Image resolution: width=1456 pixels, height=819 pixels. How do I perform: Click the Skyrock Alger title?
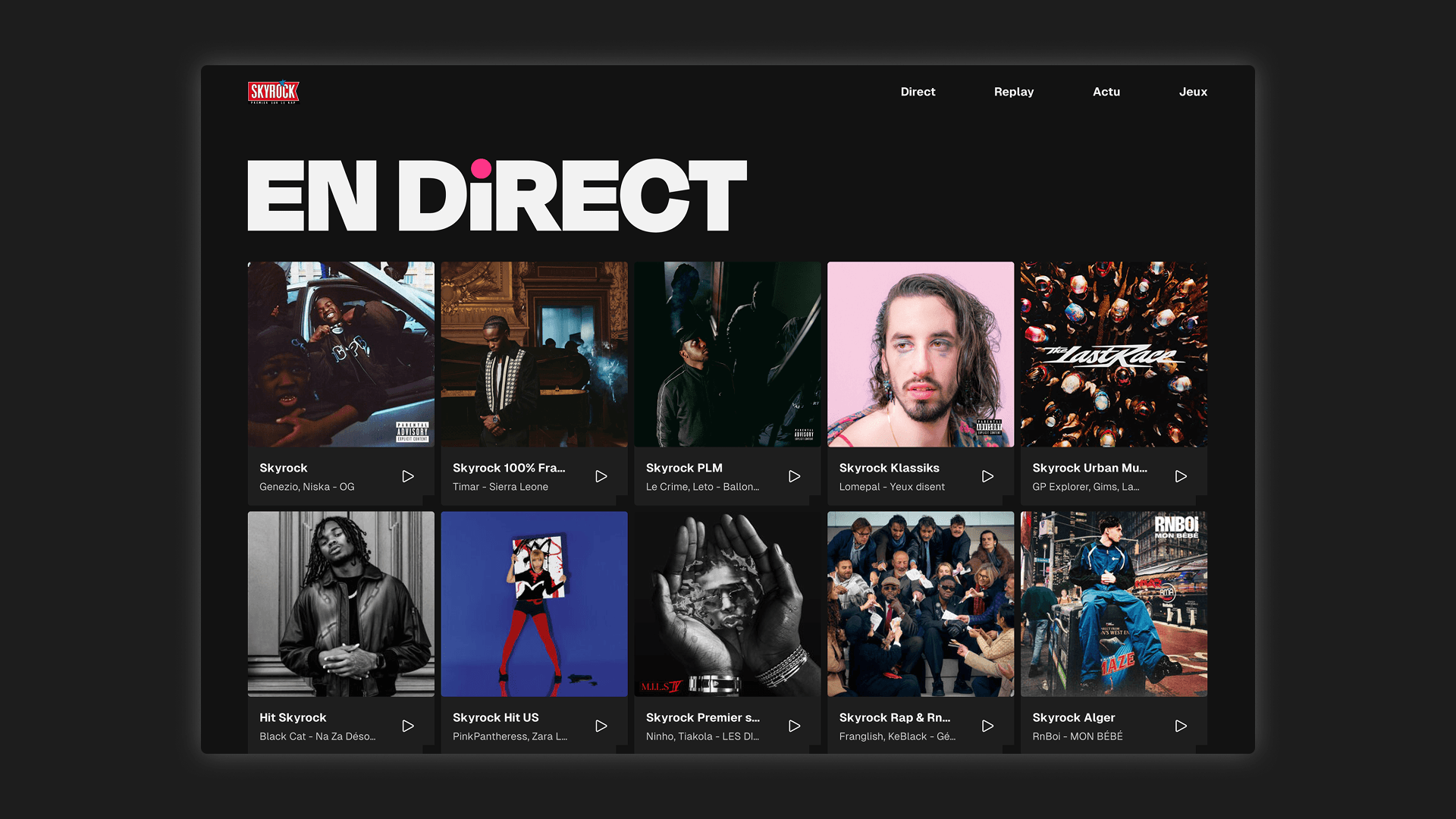pyautogui.click(x=1073, y=717)
